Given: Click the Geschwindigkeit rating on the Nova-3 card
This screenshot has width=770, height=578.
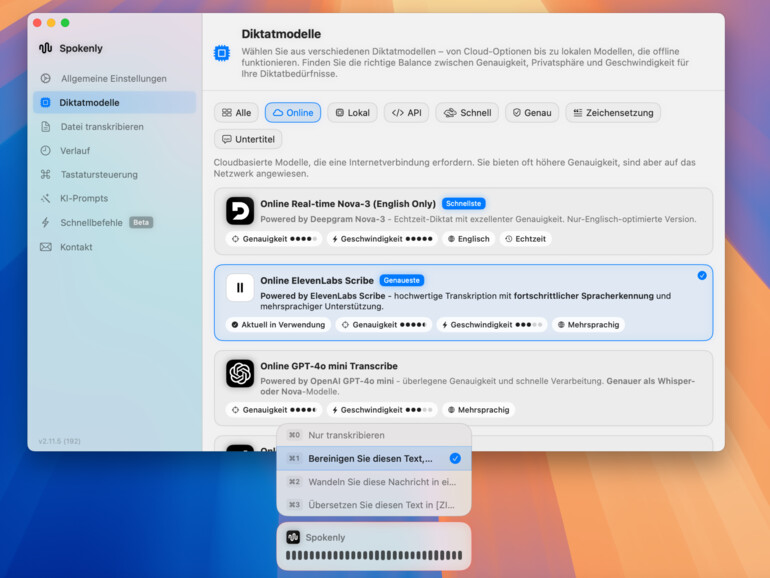Looking at the screenshot, I should click(x=382, y=239).
